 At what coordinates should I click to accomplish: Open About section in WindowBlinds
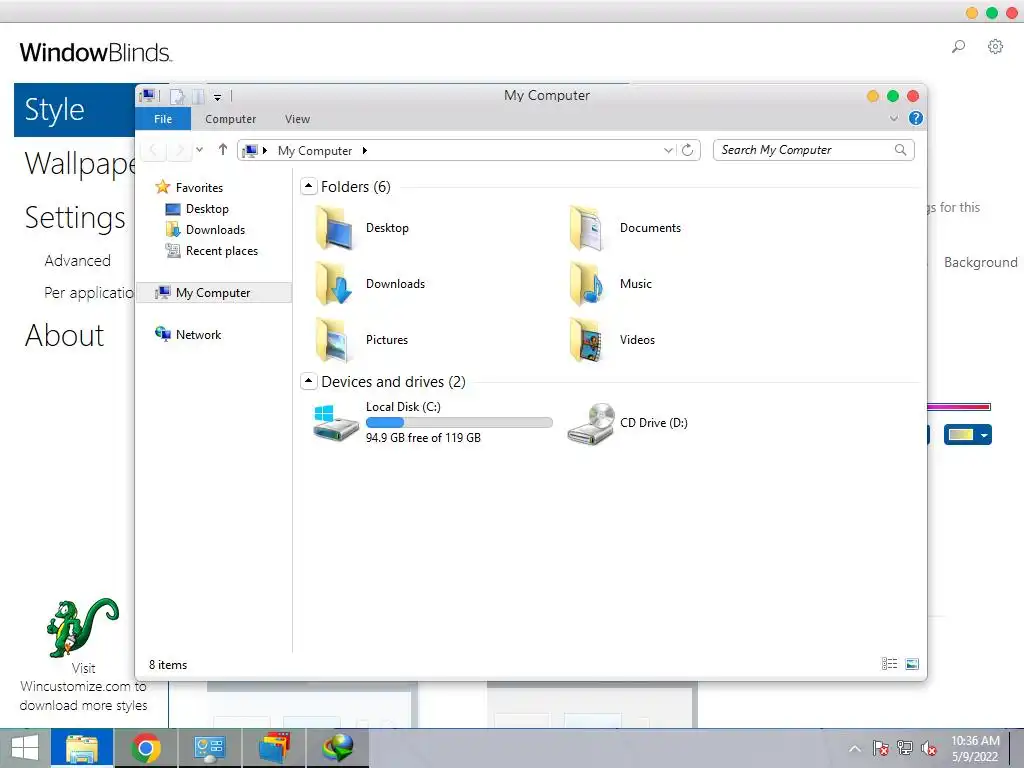64,335
